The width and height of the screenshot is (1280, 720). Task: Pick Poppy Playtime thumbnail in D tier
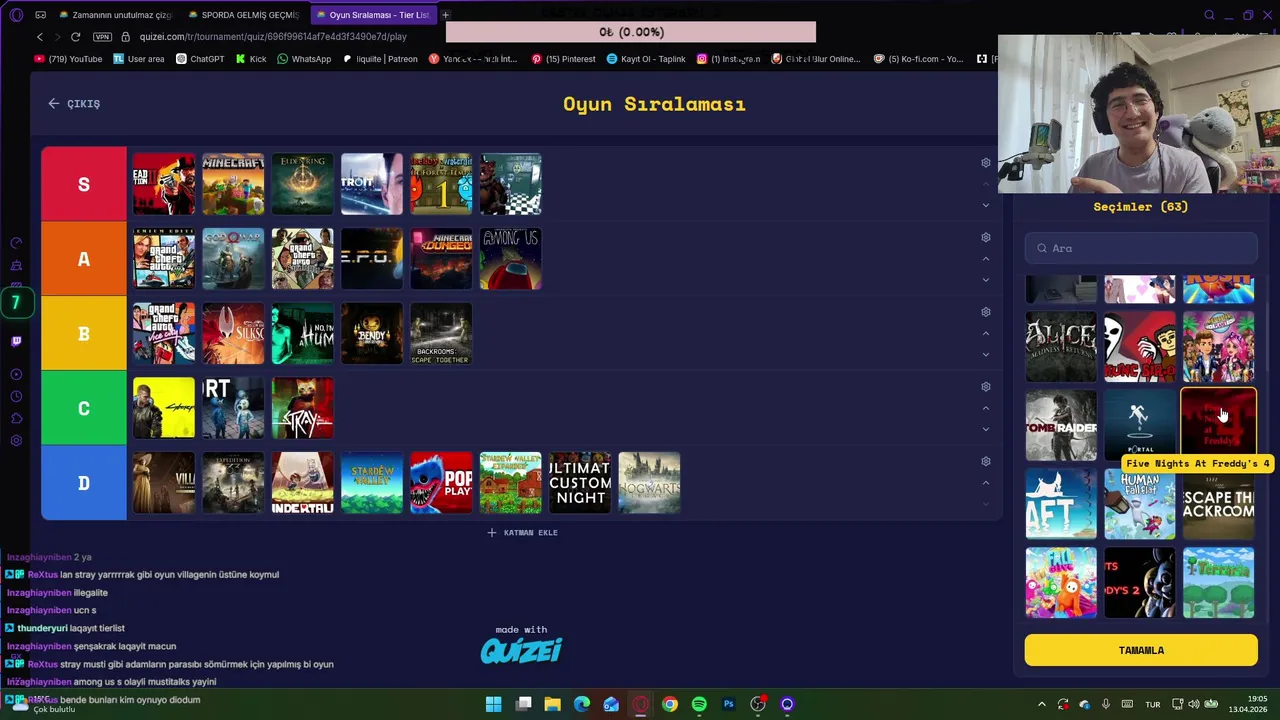point(441,483)
